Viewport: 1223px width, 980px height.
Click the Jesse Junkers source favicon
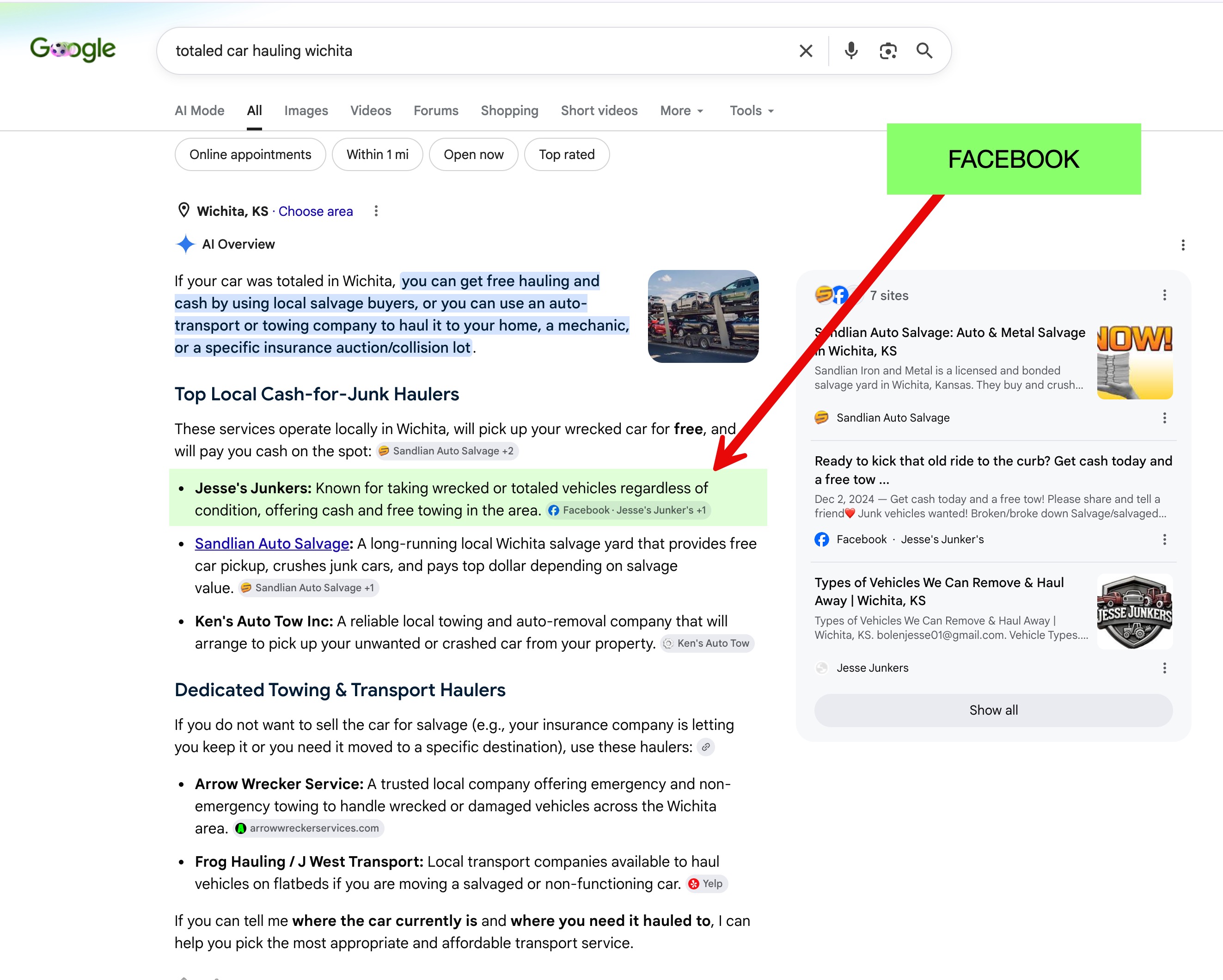pos(821,668)
